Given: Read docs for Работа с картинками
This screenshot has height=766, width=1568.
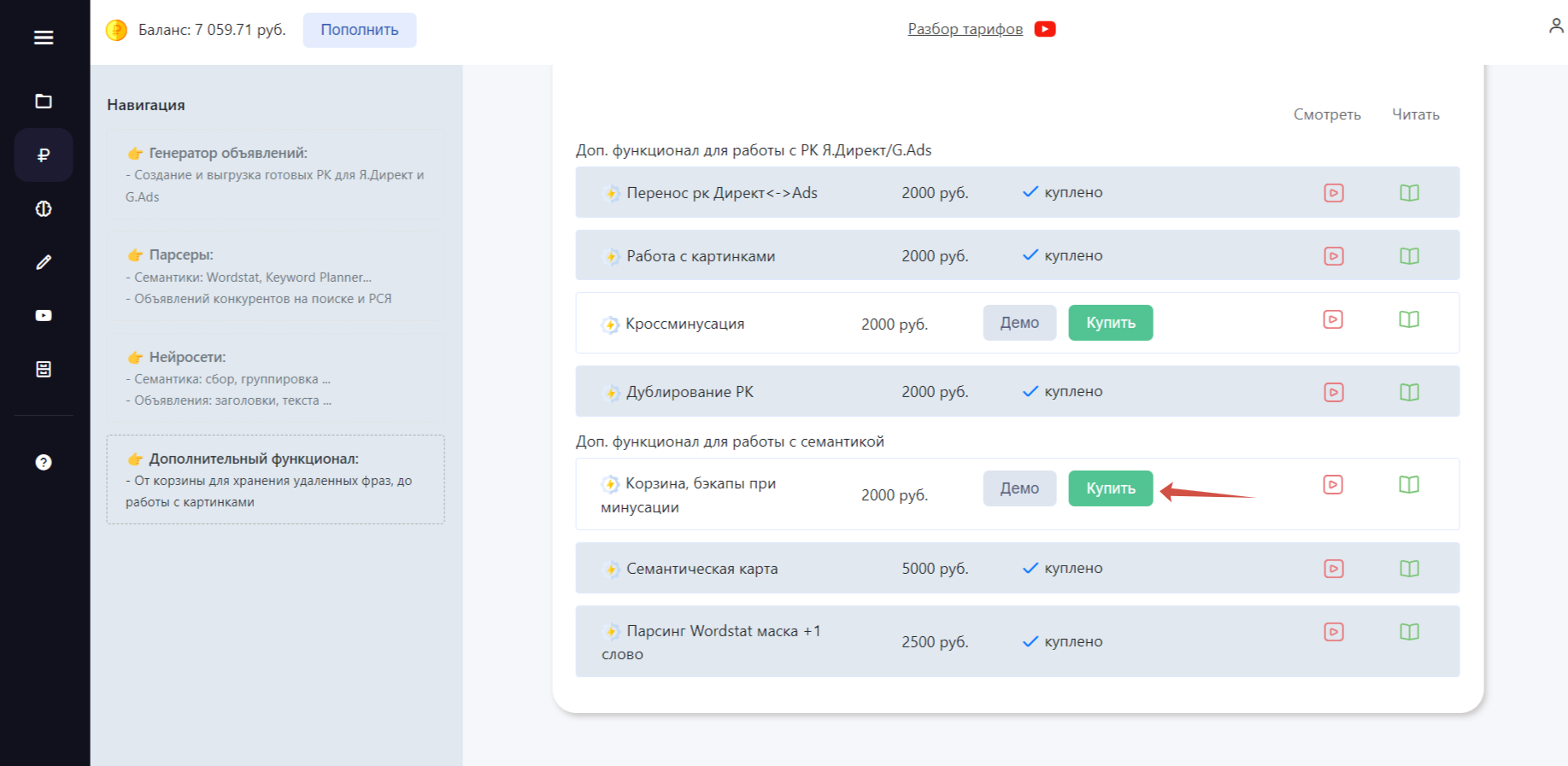Looking at the screenshot, I should point(1410,256).
